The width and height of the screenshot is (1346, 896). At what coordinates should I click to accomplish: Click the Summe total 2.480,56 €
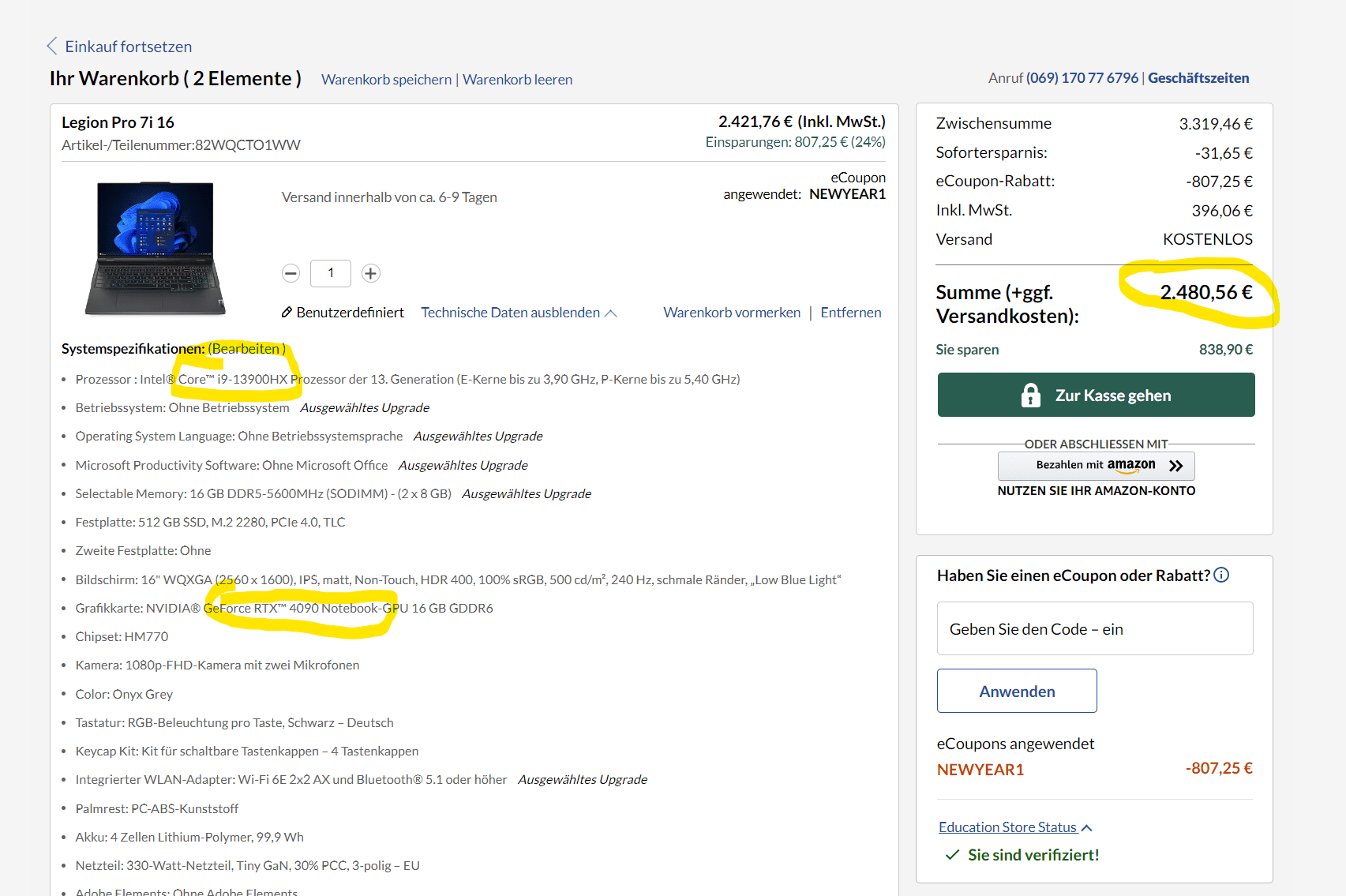(x=1205, y=293)
